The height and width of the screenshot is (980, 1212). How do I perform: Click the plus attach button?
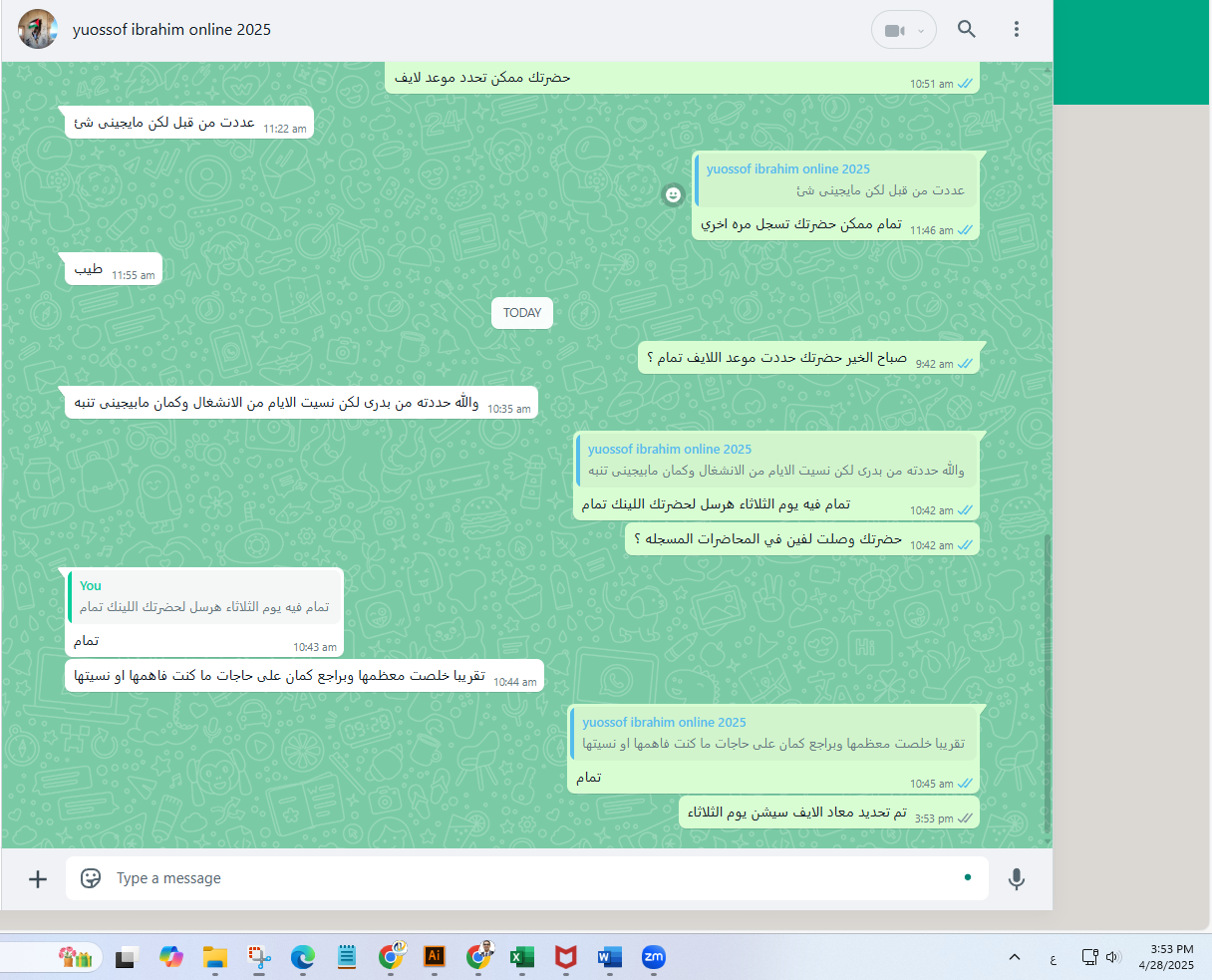coord(38,878)
